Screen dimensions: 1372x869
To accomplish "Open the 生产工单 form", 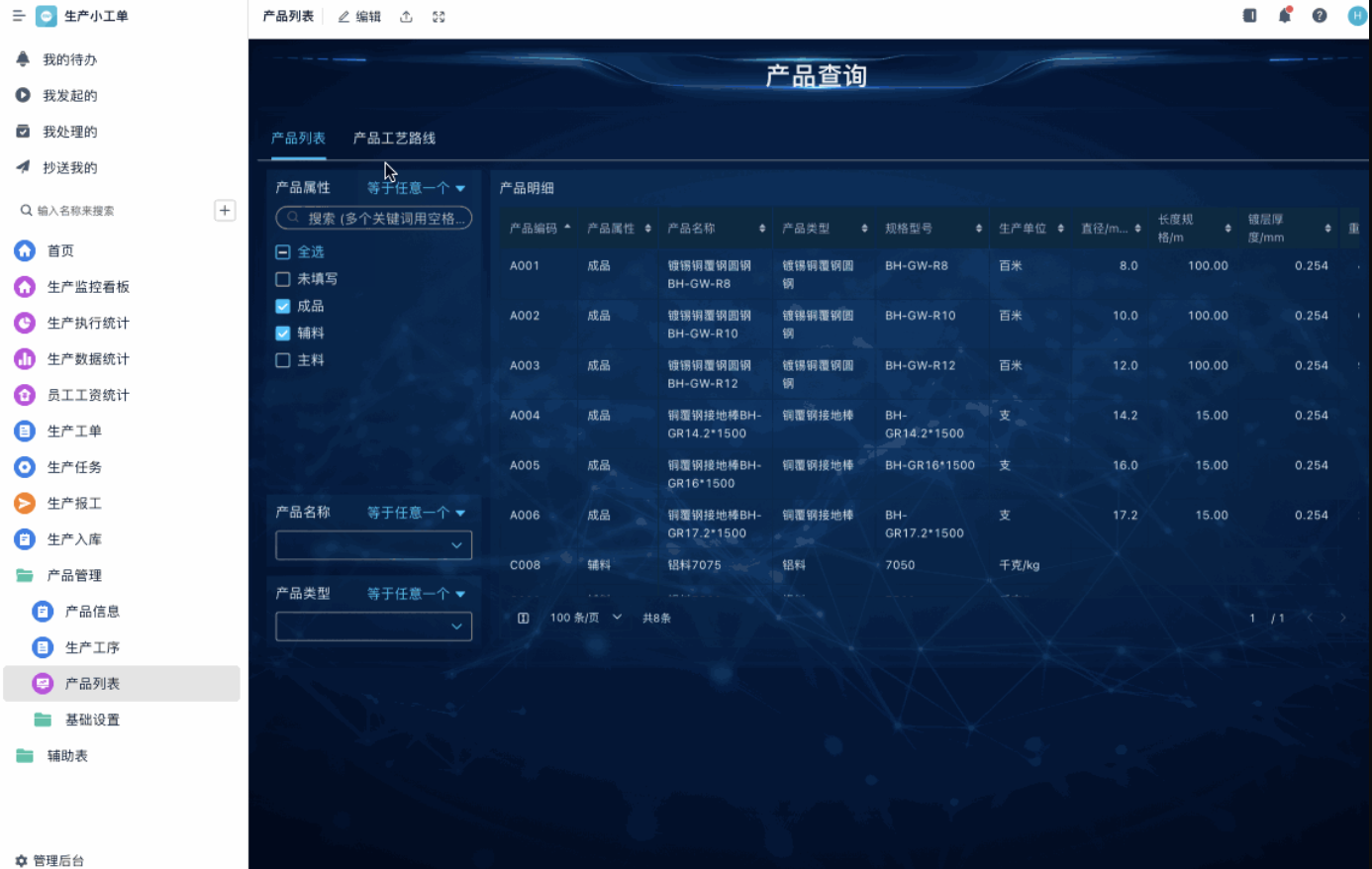I will coord(74,431).
